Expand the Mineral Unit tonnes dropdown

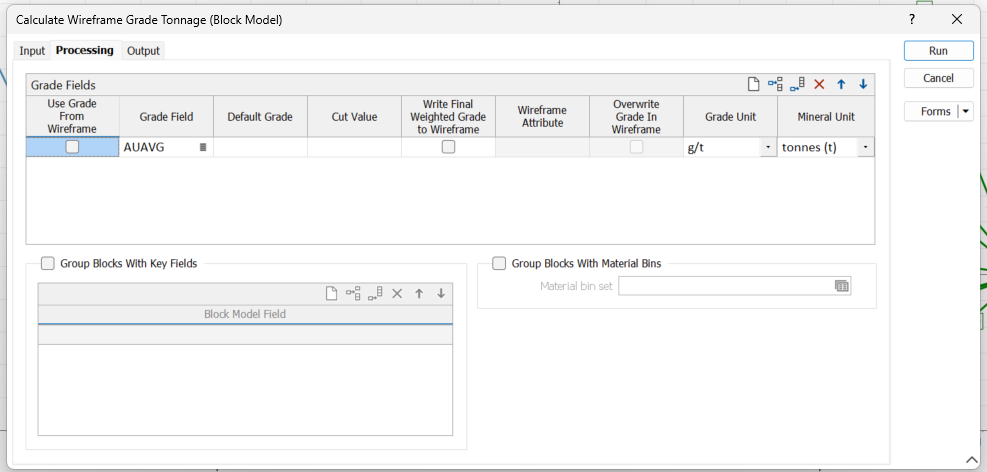click(x=863, y=147)
